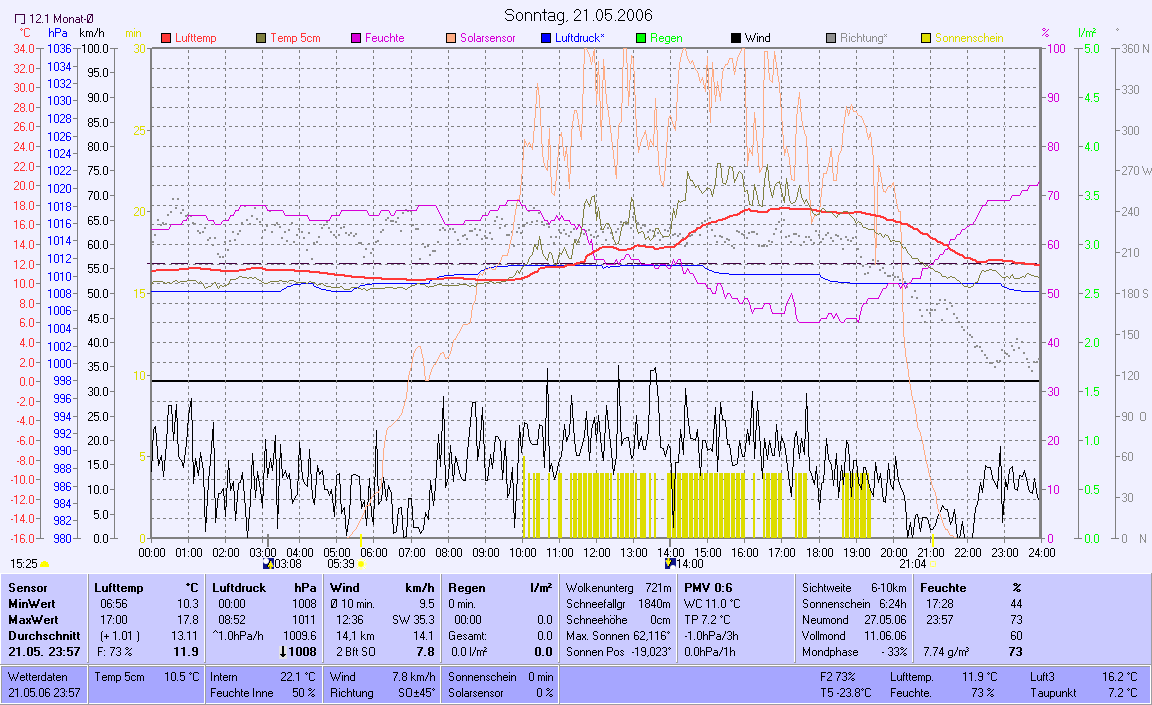The width and height of the screenshot is (1152, 705).
Task: Click the black Wind legend square
Action: point(736,38)
